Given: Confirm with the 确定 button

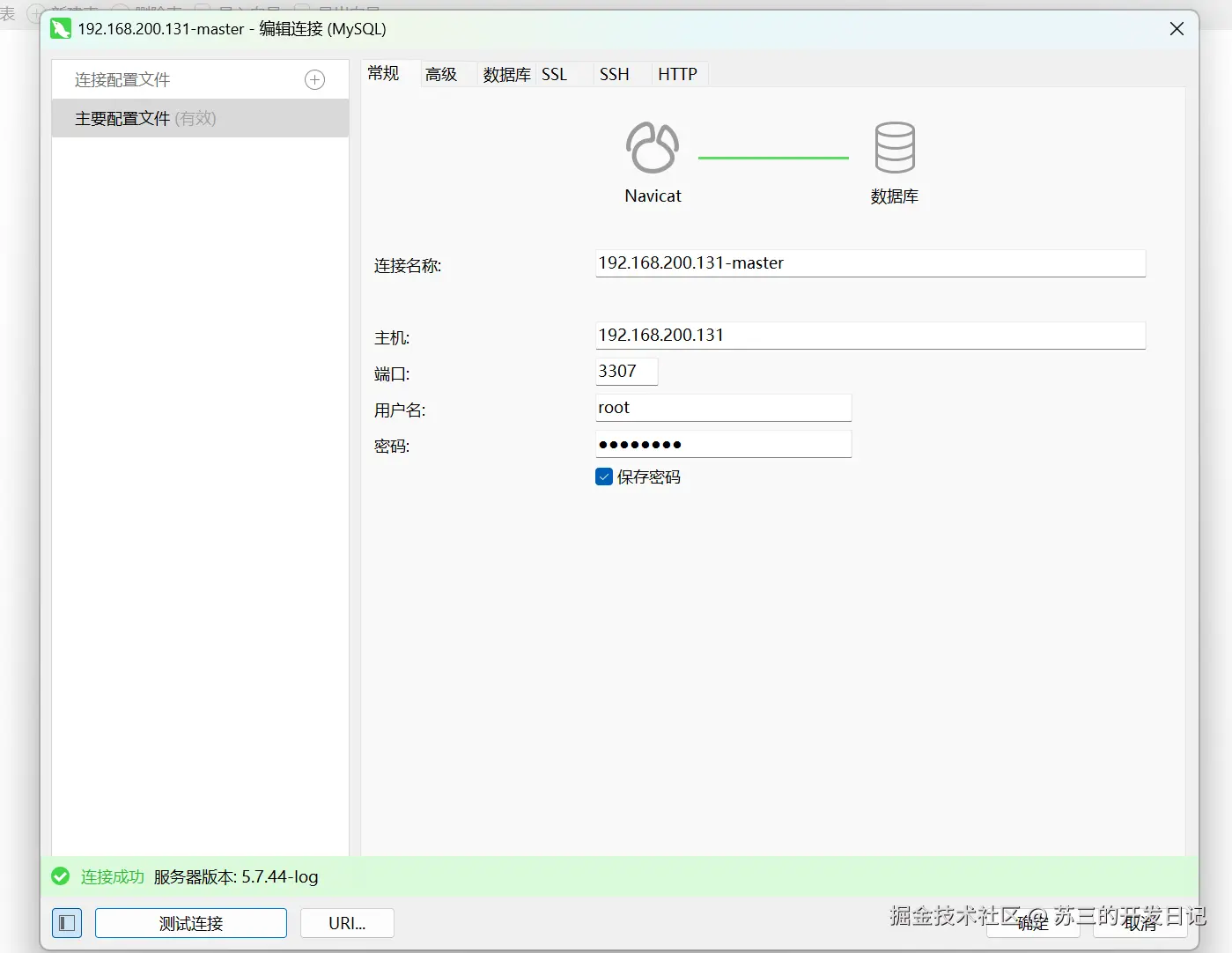Looking at the screenshot, I should pos(1033,923).
